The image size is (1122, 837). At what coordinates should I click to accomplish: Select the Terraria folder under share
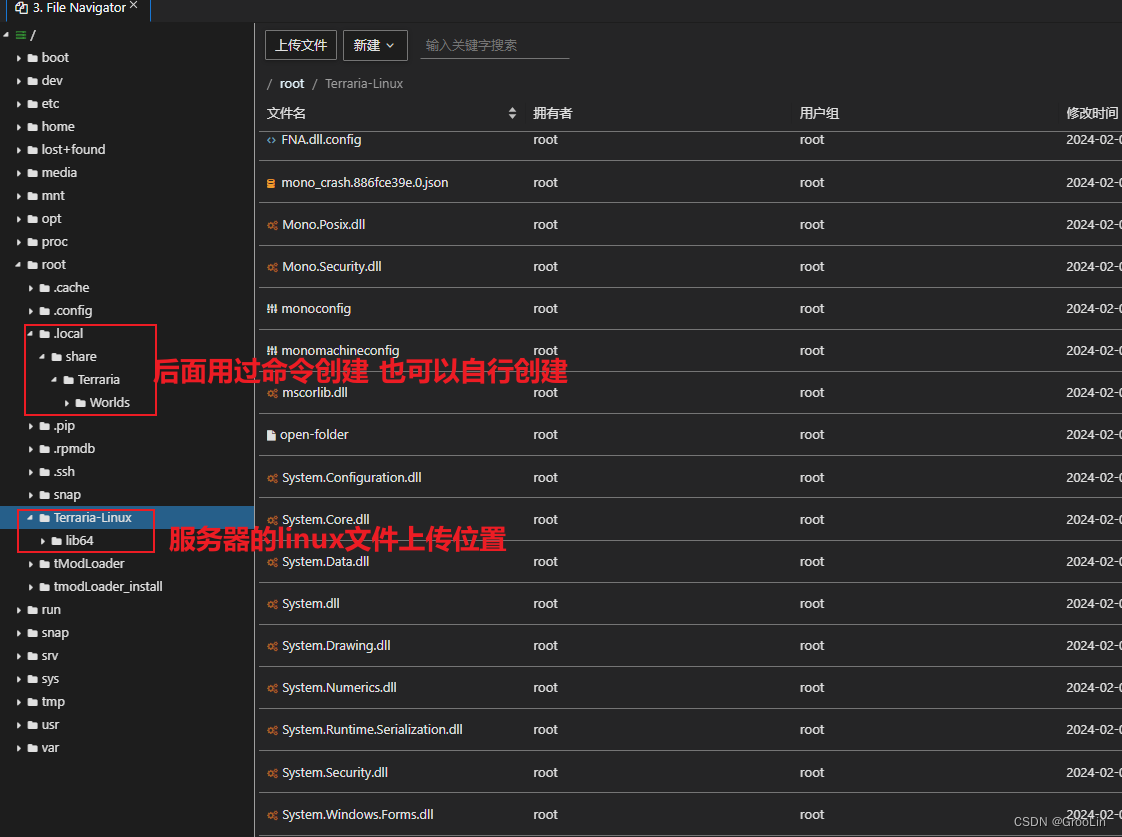pyautogui.click(x=99, y=381)
